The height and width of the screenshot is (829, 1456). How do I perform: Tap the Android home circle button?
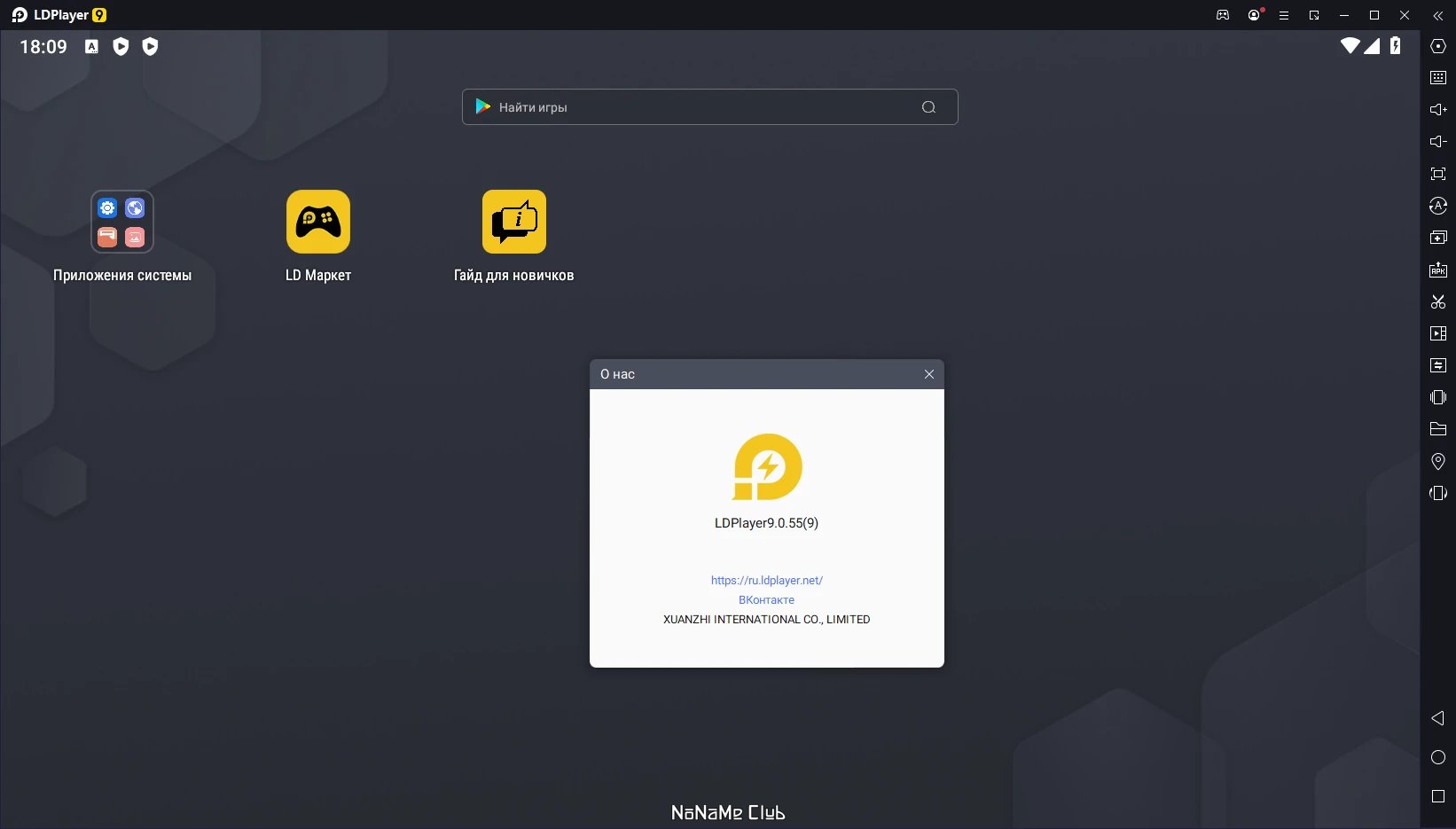pyautogui.click(x=1438, y=757)
